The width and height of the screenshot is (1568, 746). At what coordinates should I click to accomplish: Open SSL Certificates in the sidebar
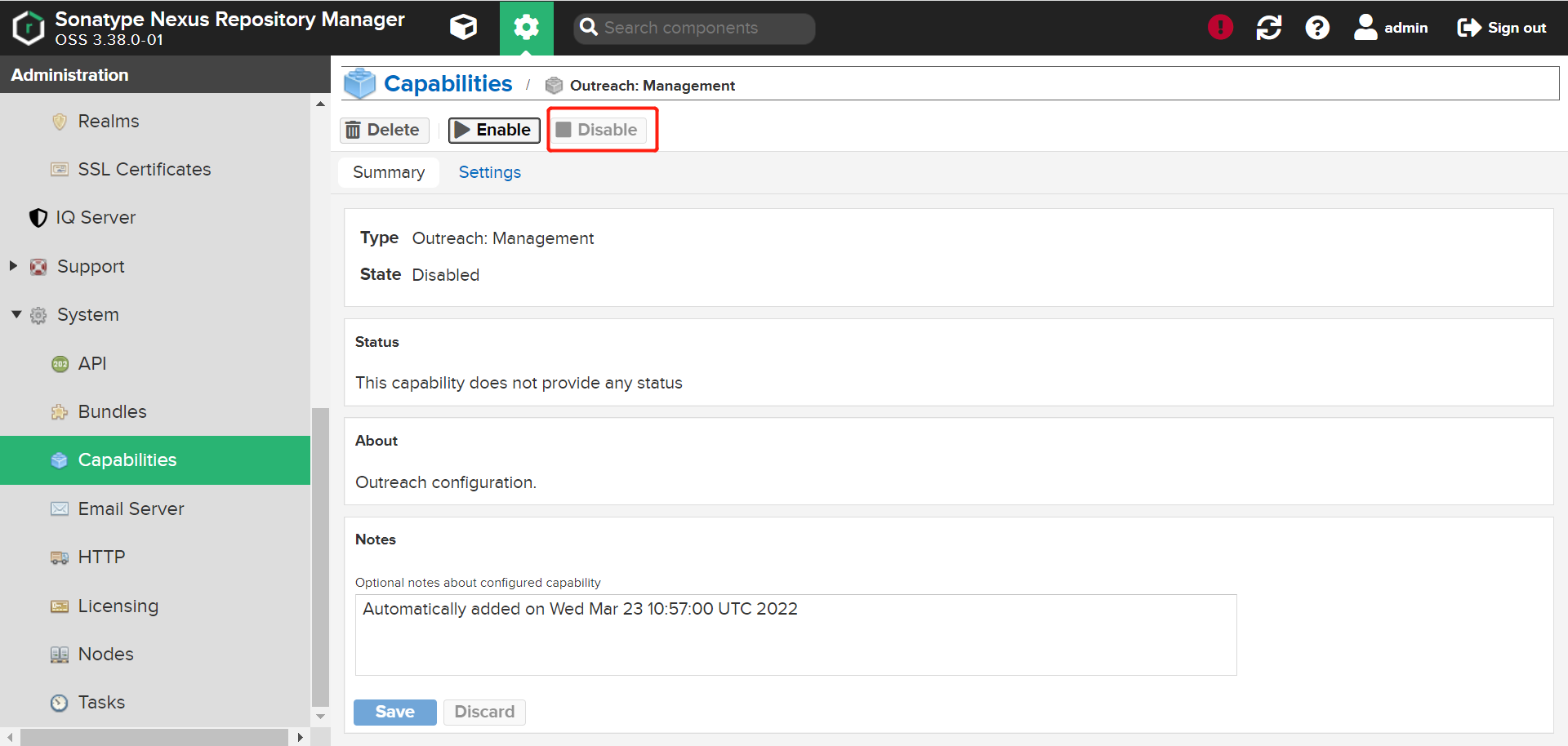tap(145, 170)
